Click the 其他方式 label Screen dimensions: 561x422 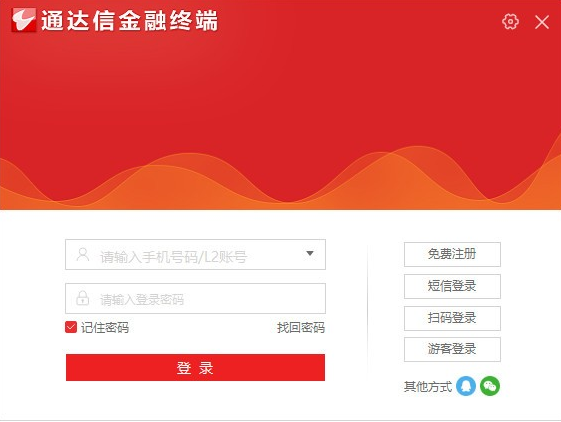pyautogui.click(x=428, y=387)
